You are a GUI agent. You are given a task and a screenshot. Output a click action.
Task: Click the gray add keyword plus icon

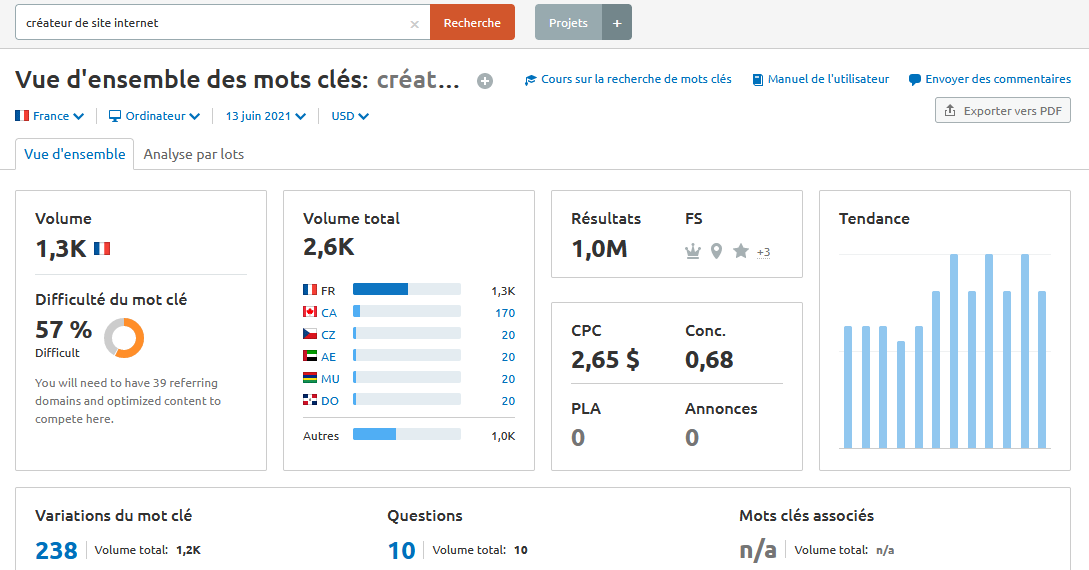click(x=485, y=81)
